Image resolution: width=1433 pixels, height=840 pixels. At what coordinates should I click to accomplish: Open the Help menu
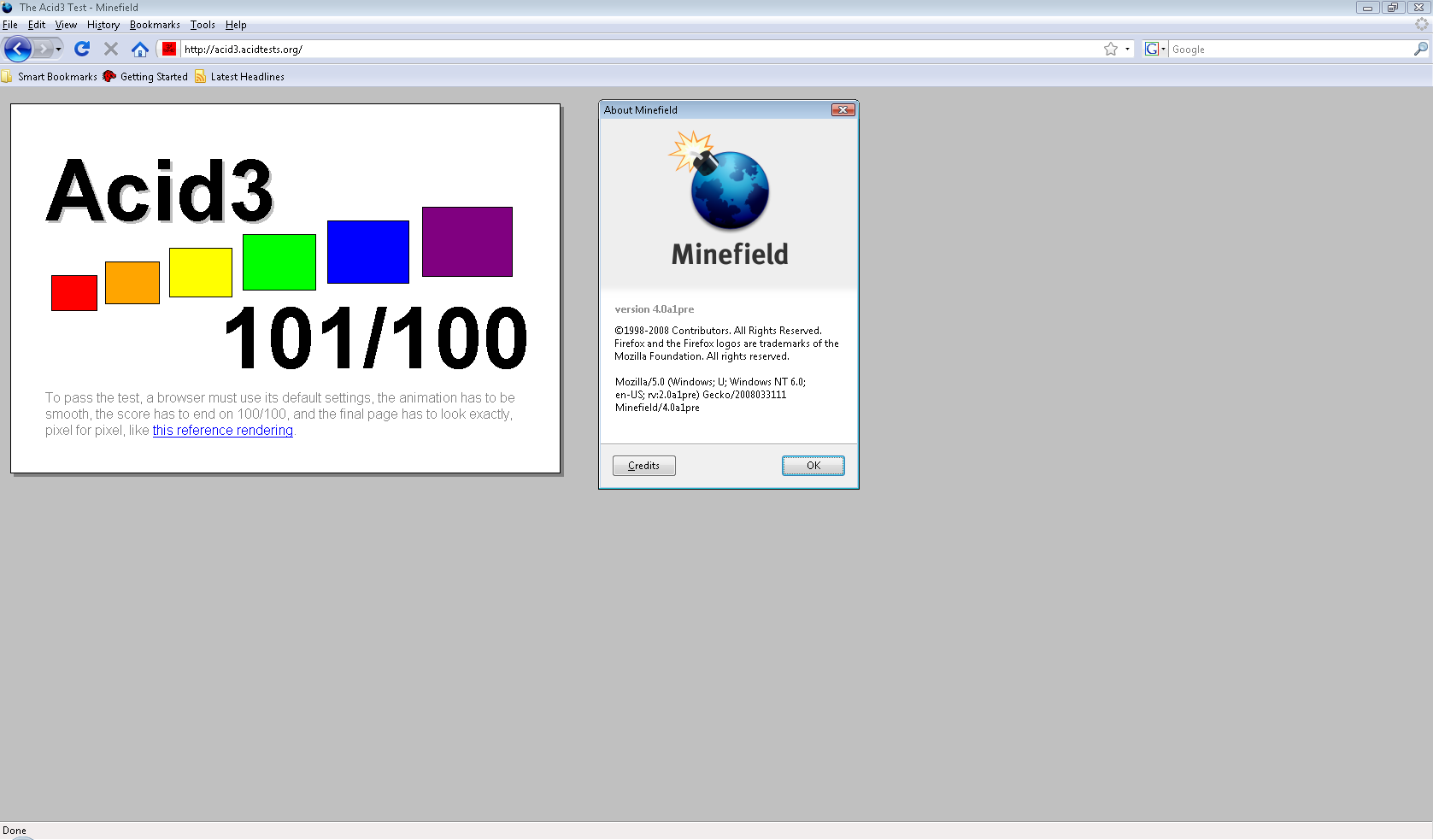pos(236,25)
